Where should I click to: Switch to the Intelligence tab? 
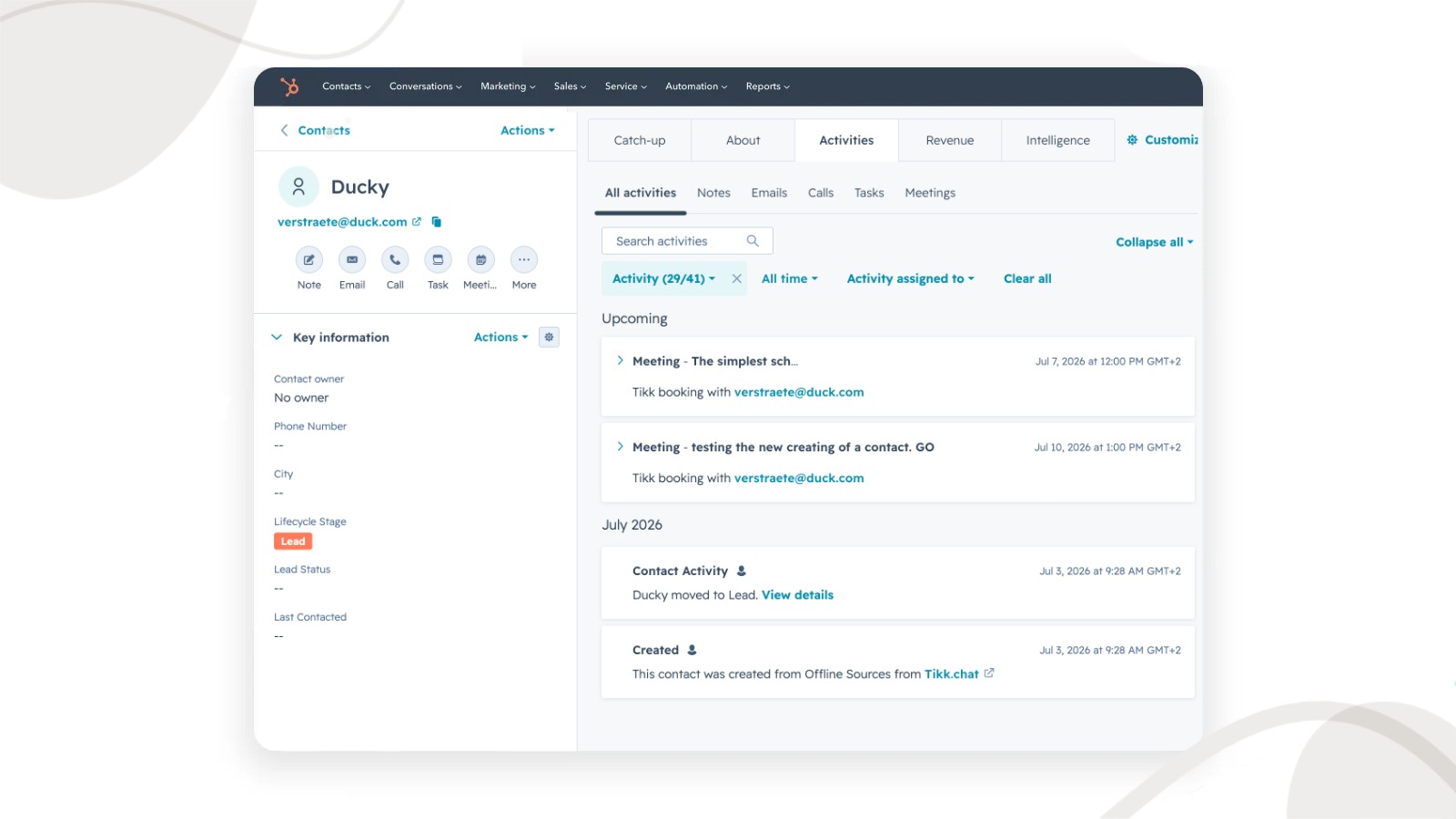click(x=1057, y=140)
